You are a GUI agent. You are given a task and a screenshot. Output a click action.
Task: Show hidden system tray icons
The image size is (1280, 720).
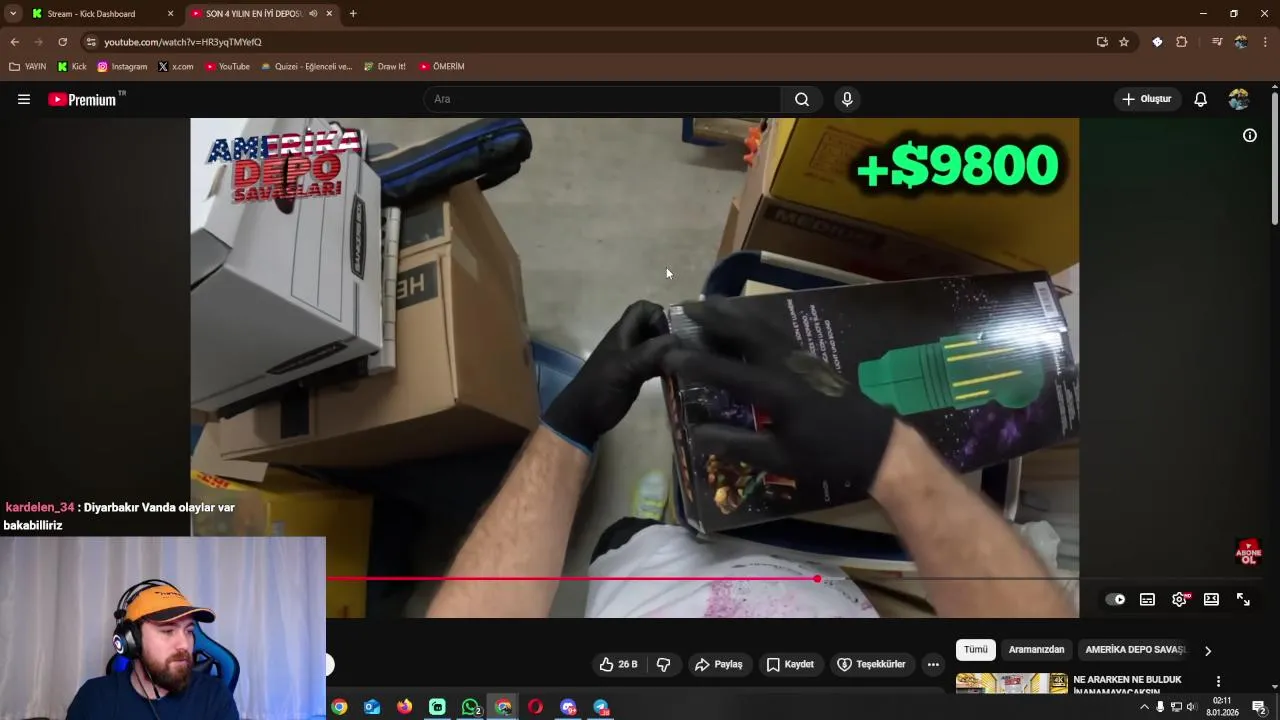[1144, 707]
